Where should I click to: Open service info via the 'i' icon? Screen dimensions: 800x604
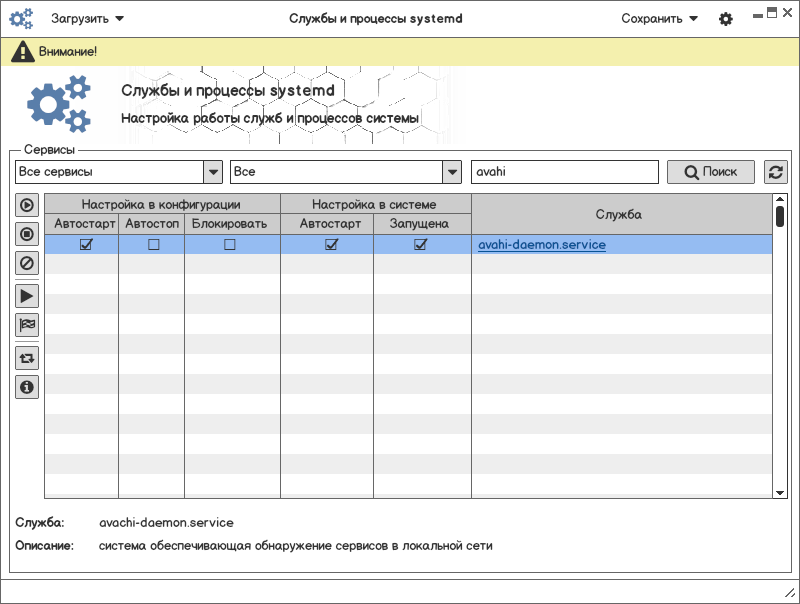coord(27,387)
